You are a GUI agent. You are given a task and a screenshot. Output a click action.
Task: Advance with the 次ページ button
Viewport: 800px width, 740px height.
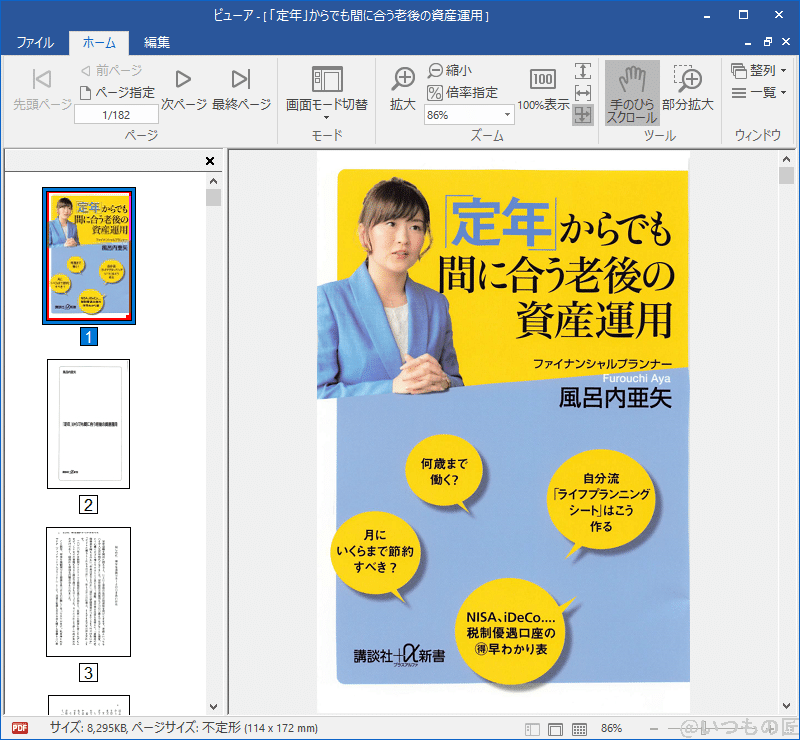[x=185, y=88]
